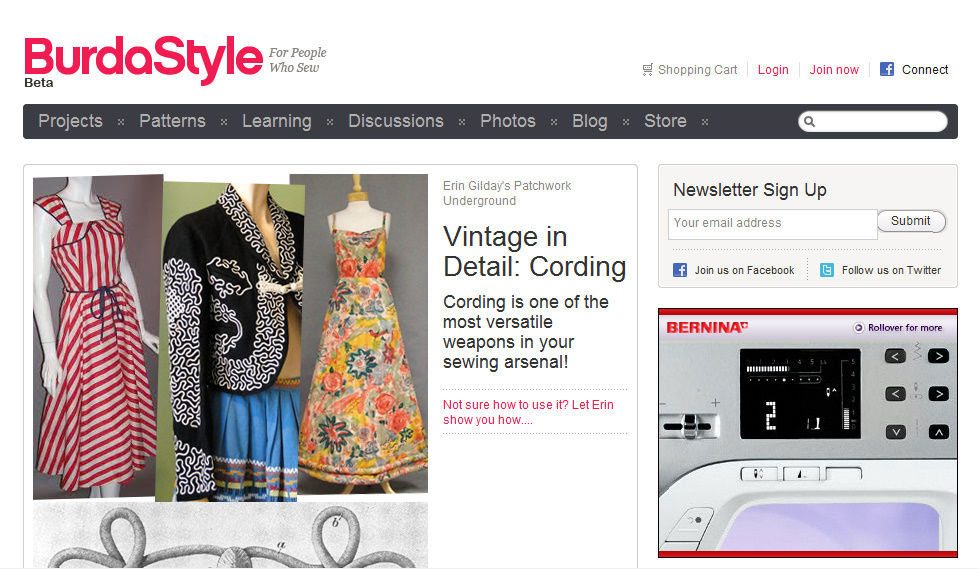Click Join us on Facebook

click(744, 270)
